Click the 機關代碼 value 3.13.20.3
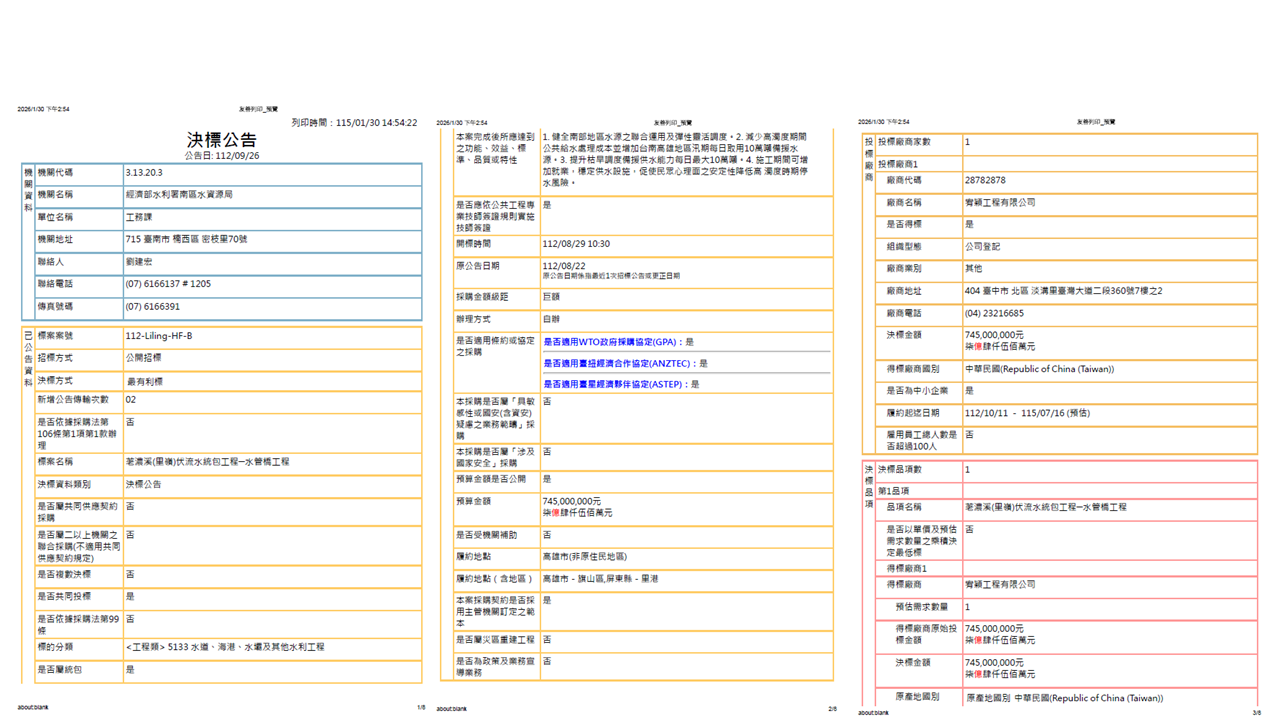Image resolution: width=1280 pixels, height=720 pixels. [x=144, y=173]
